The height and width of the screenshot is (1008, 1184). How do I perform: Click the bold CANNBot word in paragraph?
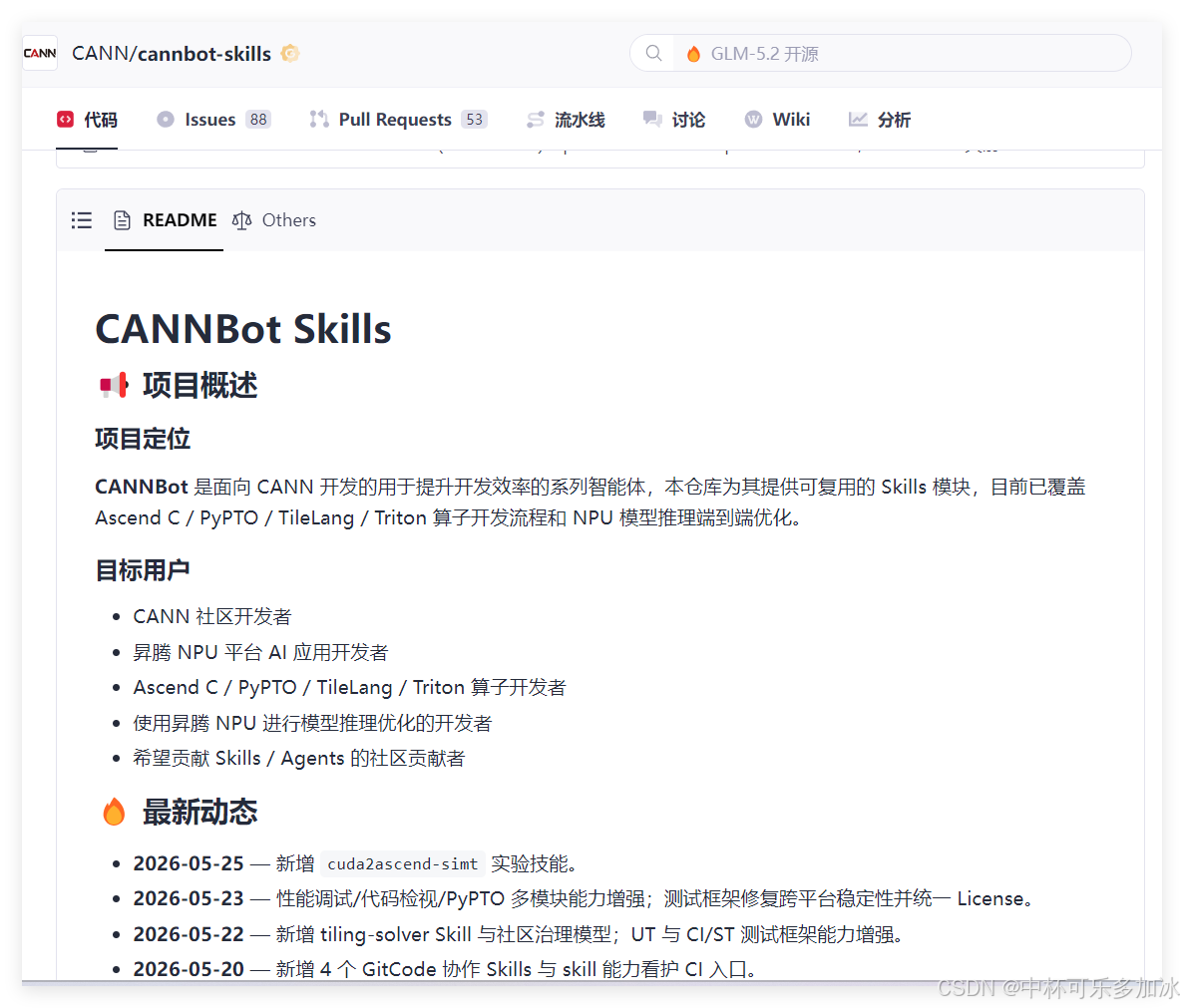[x=142, y=487]
